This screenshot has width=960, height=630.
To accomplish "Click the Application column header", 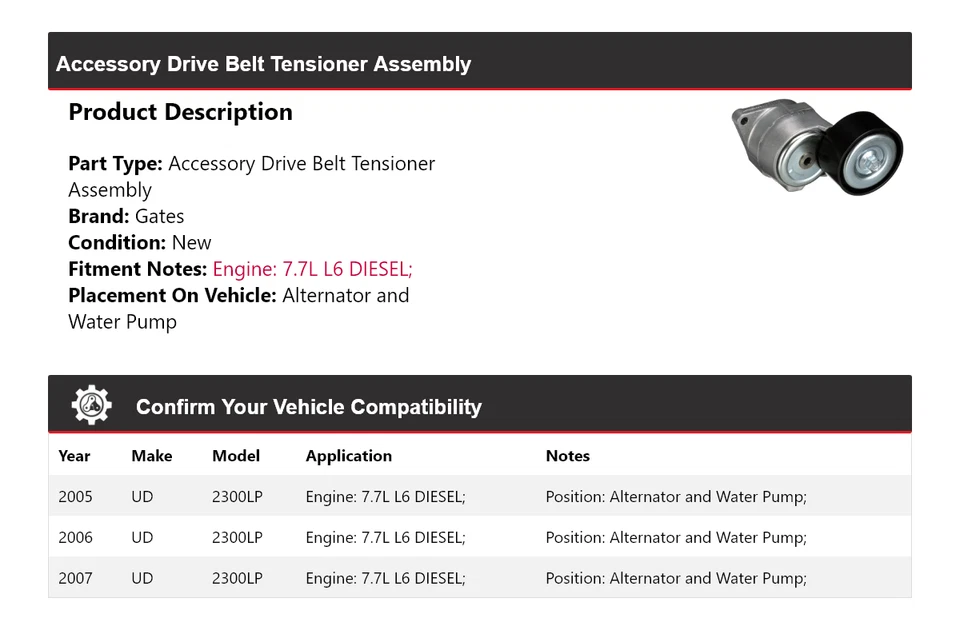I will [x=348, y=456].
